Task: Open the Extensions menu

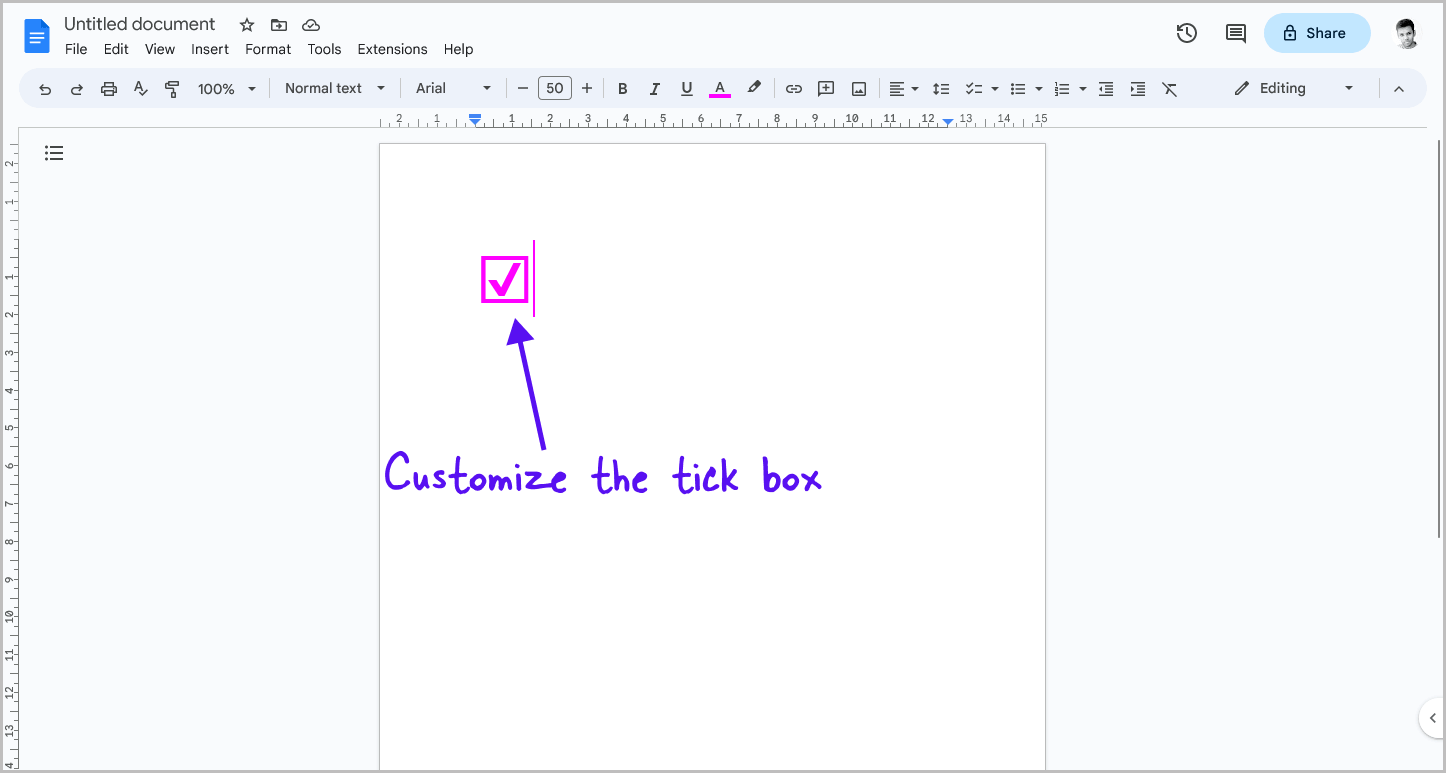Action: 392,49
